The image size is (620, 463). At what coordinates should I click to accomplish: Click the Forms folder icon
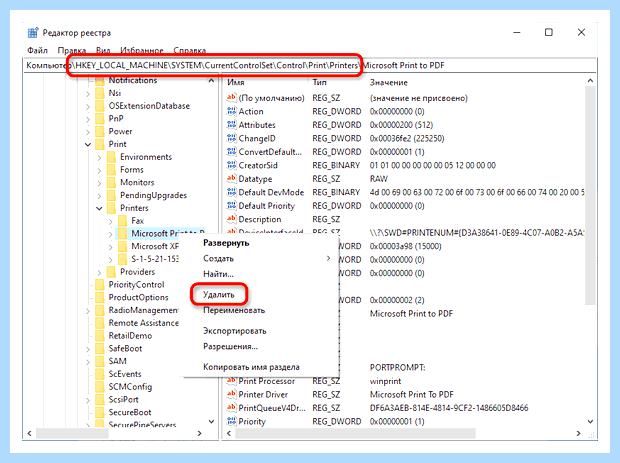(x=112, y=169)
